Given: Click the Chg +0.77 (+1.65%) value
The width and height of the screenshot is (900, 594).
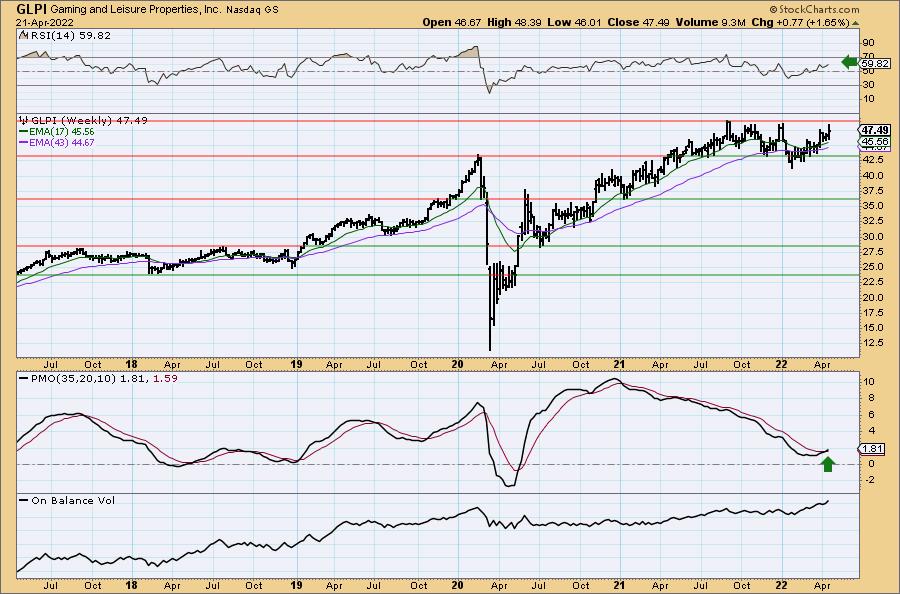Looking at the screenshot, I should [x=800, y=22].
